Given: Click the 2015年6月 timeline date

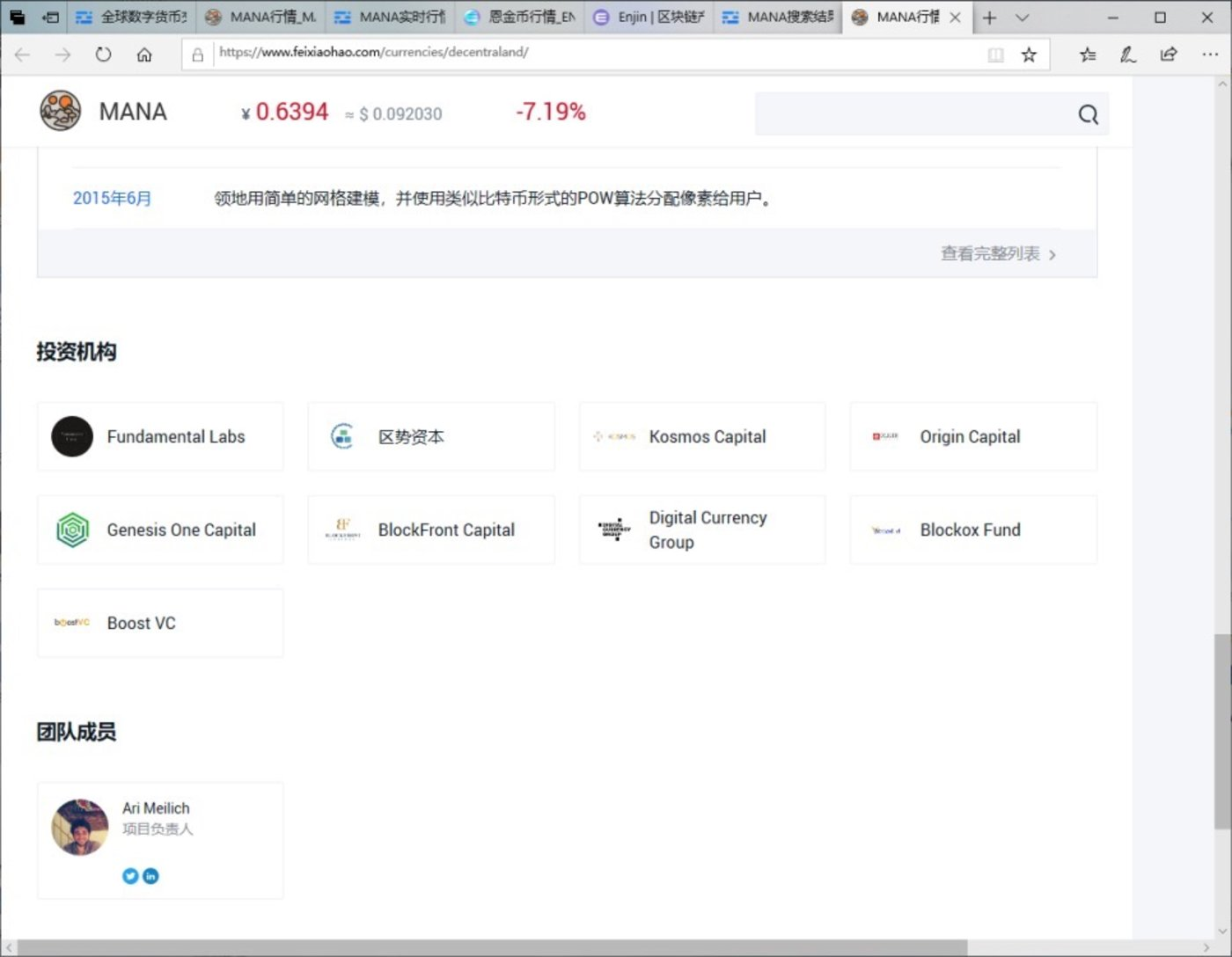Looking at the screenshot, I should 112,198.
